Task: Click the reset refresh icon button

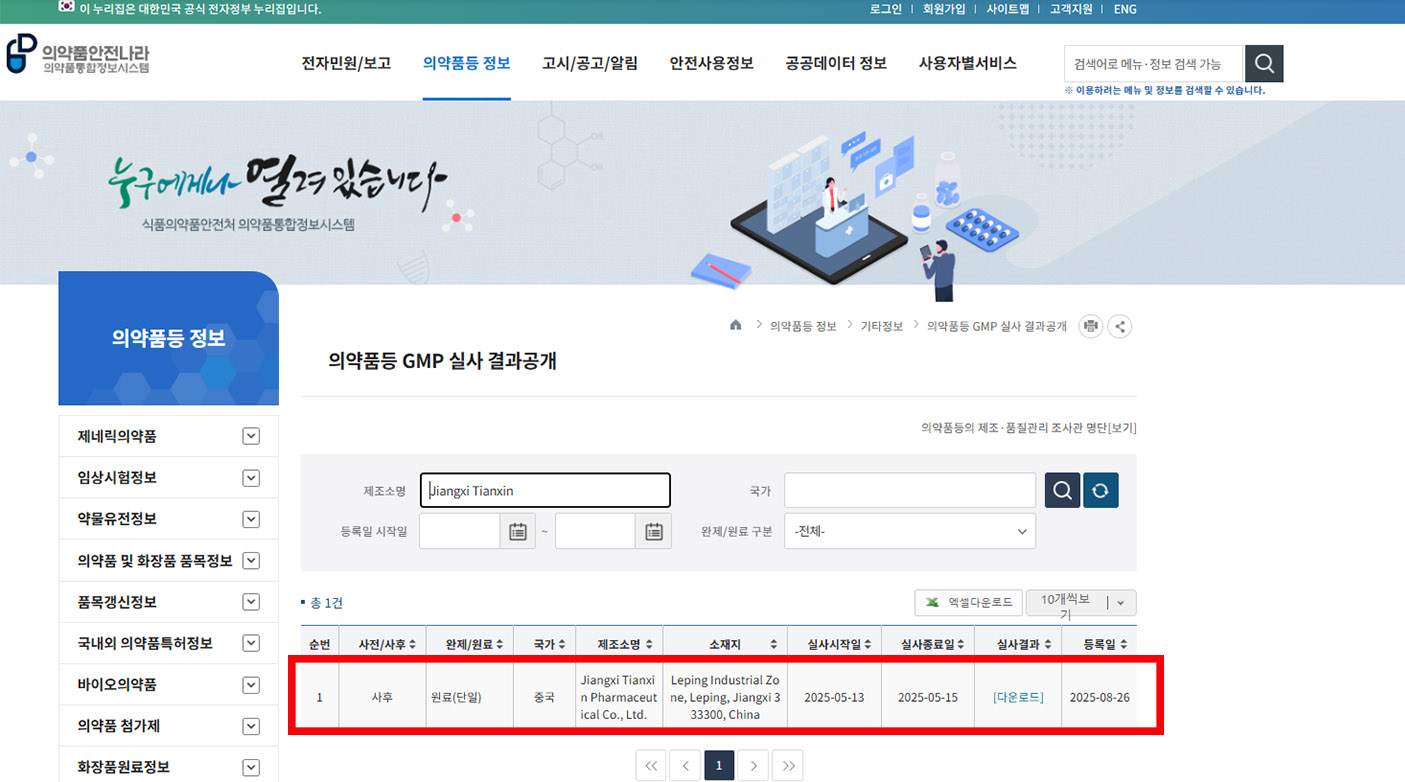Action: coord(1100,491)
